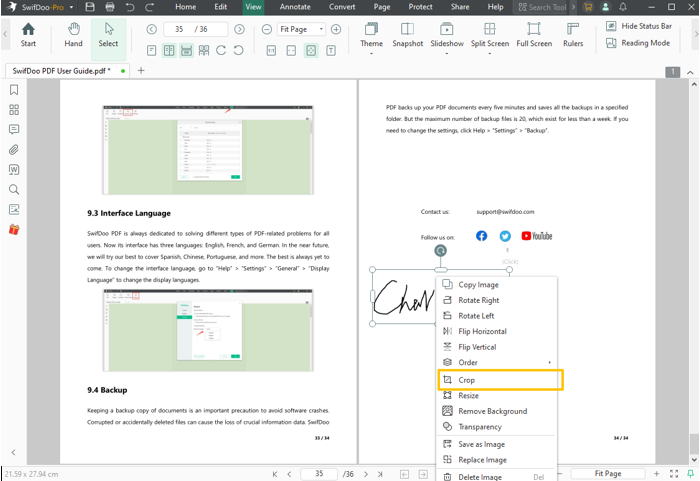Jump to last page in status bar
The height and width of the screenshot is (481, 700).
(380, 474)
